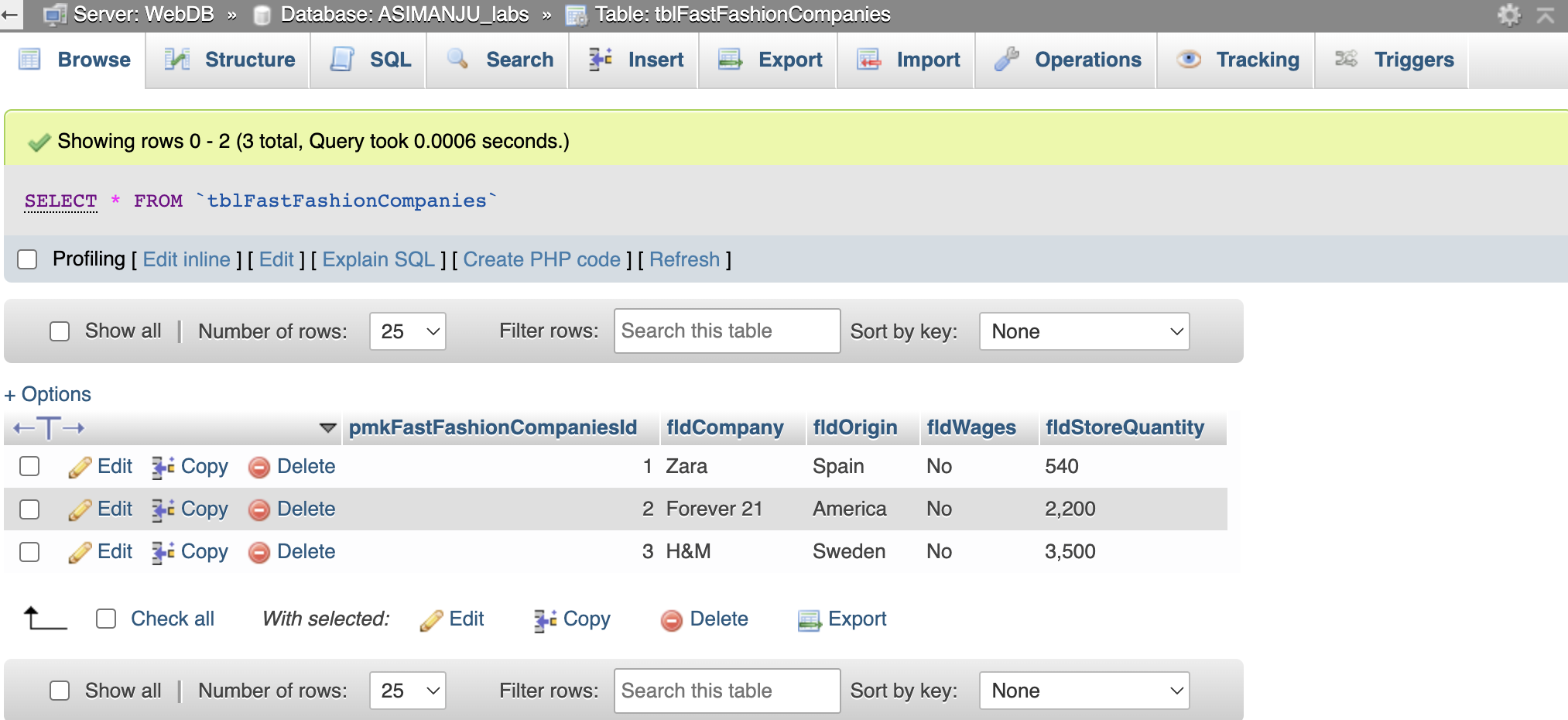Image resolution: width=1568 pixels, height=720 pixels.
Task: Collapse header with the top-right arrows icon
Action: (1546, 15)
